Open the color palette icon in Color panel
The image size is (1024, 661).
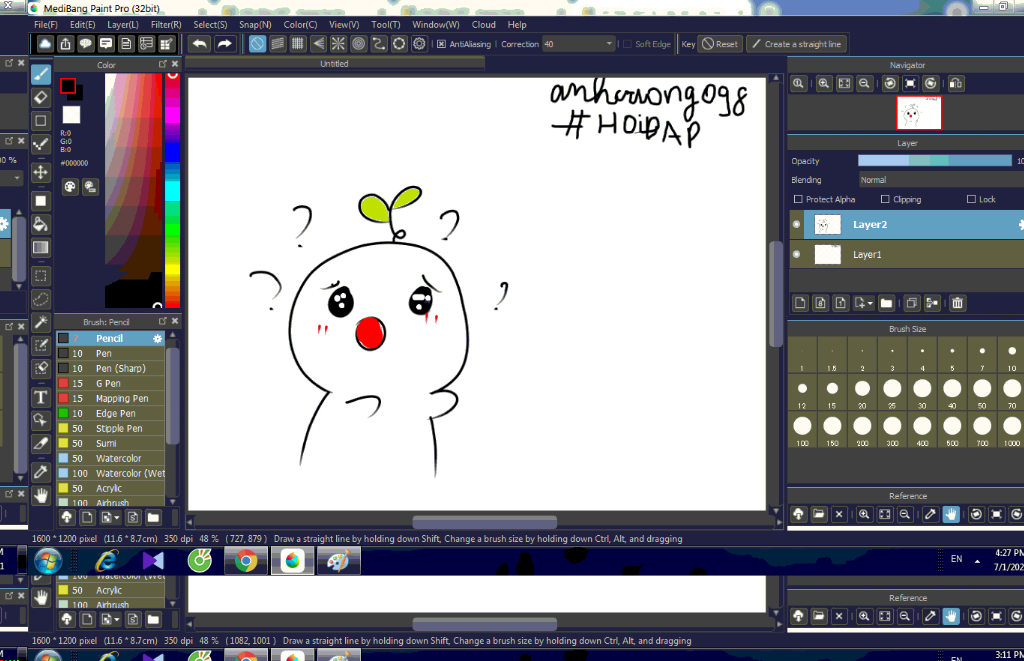[70, 187]
